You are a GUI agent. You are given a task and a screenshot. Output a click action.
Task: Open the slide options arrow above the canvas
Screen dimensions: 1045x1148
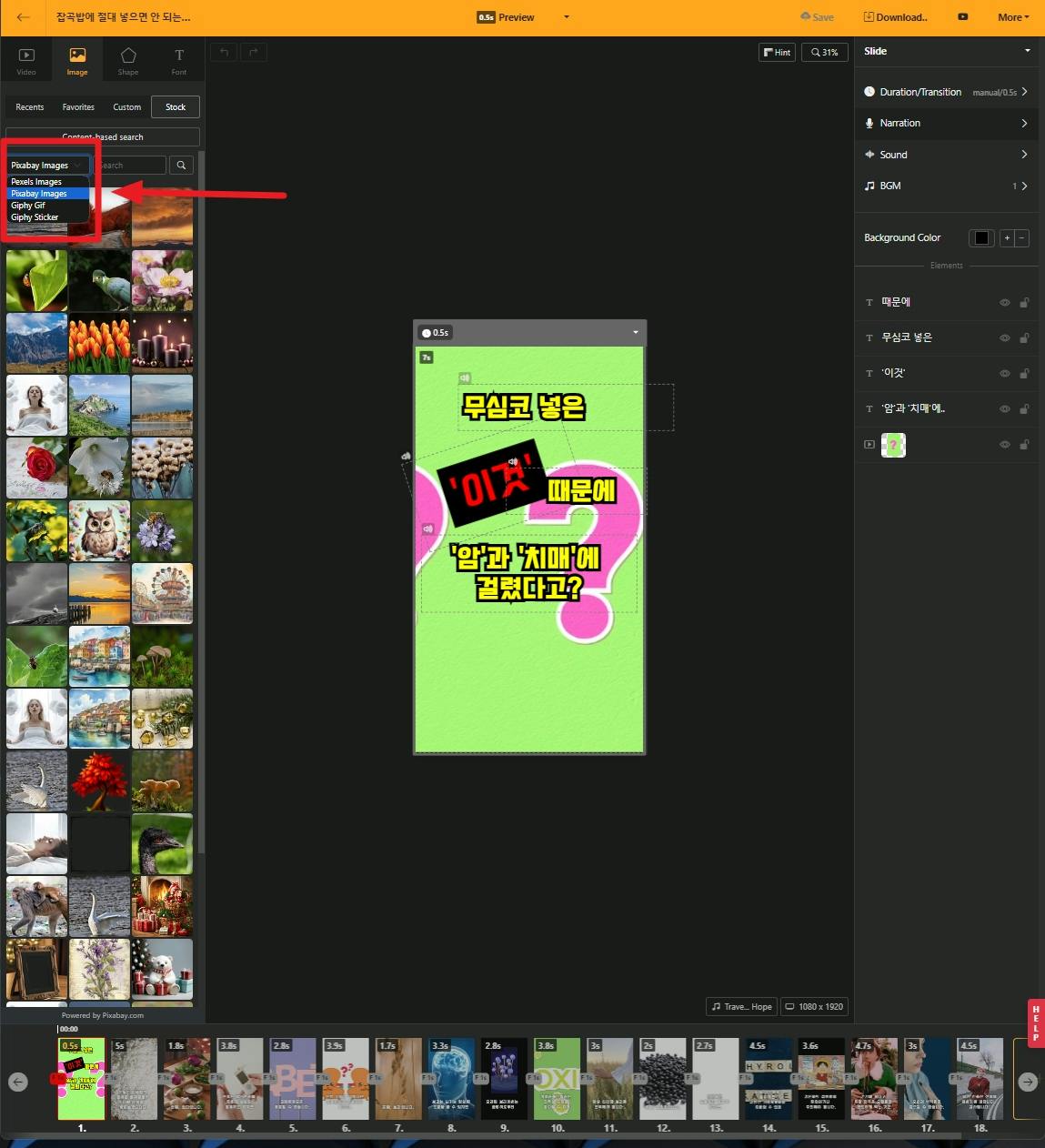[x=636, y=333]
